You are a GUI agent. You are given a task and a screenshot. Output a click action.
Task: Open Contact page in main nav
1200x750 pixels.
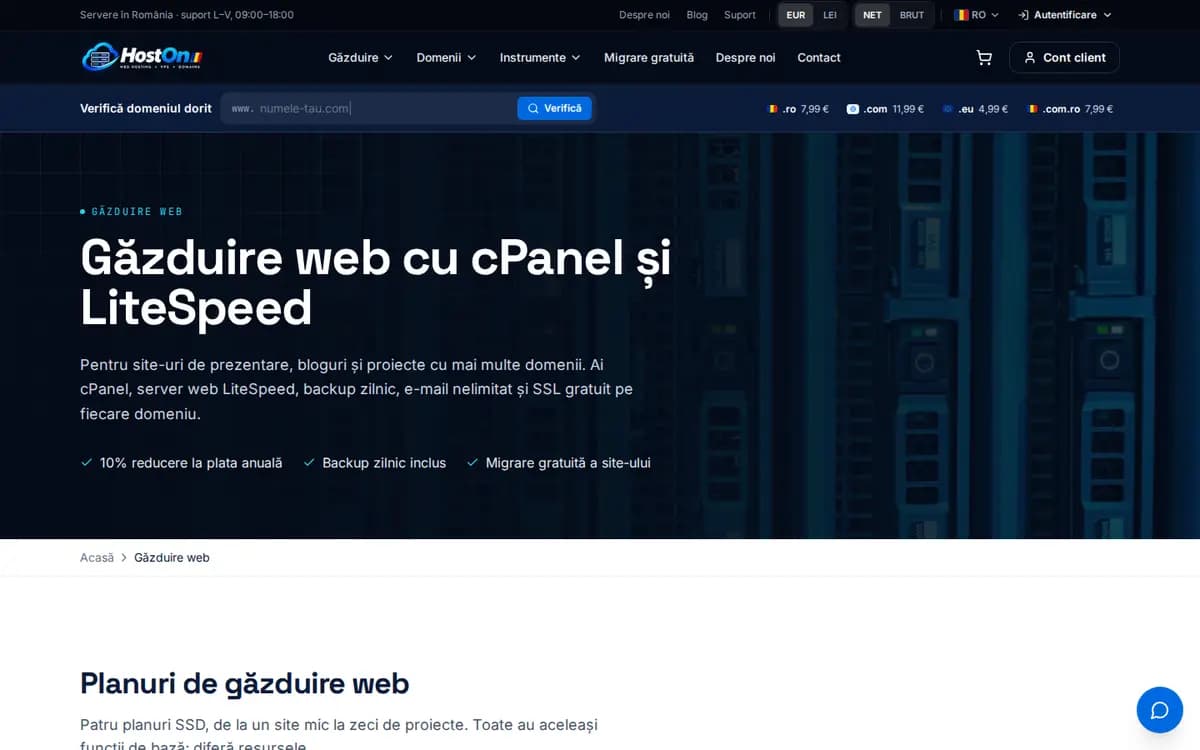(x=819, y=58)
